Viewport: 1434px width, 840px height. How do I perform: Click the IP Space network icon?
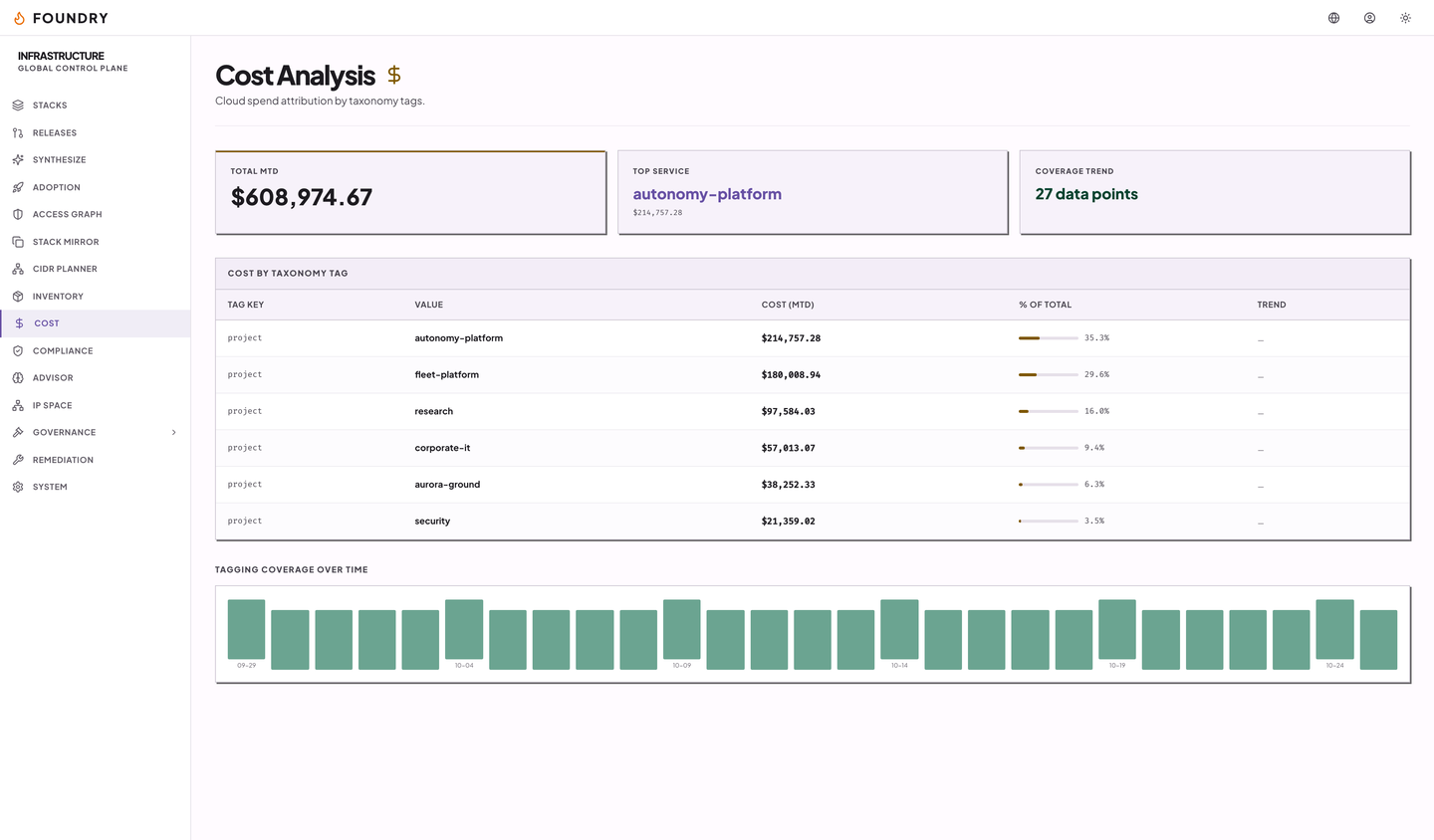18,406
